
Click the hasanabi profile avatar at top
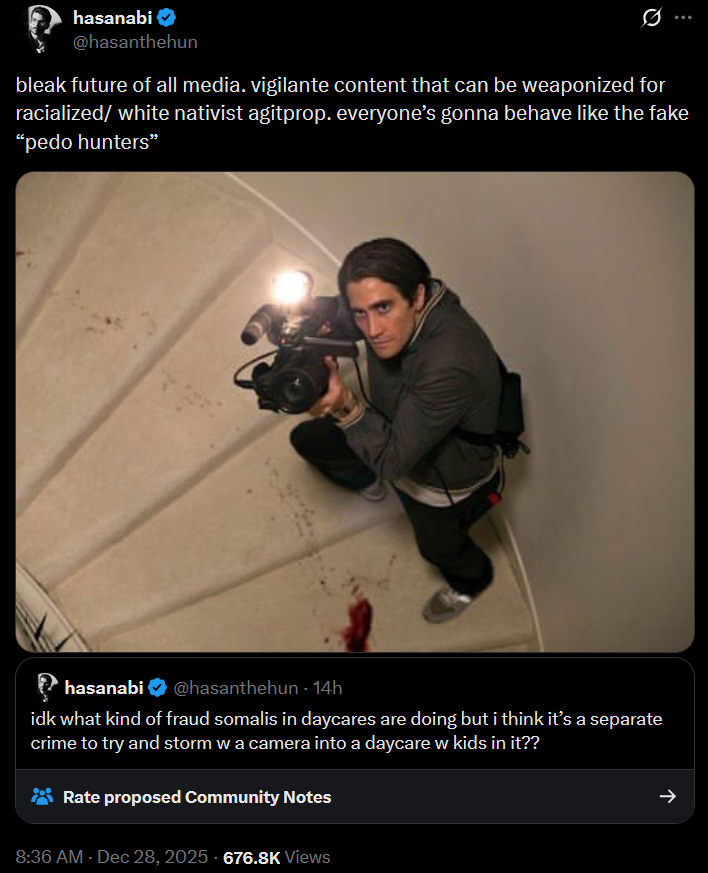point(43,29)
